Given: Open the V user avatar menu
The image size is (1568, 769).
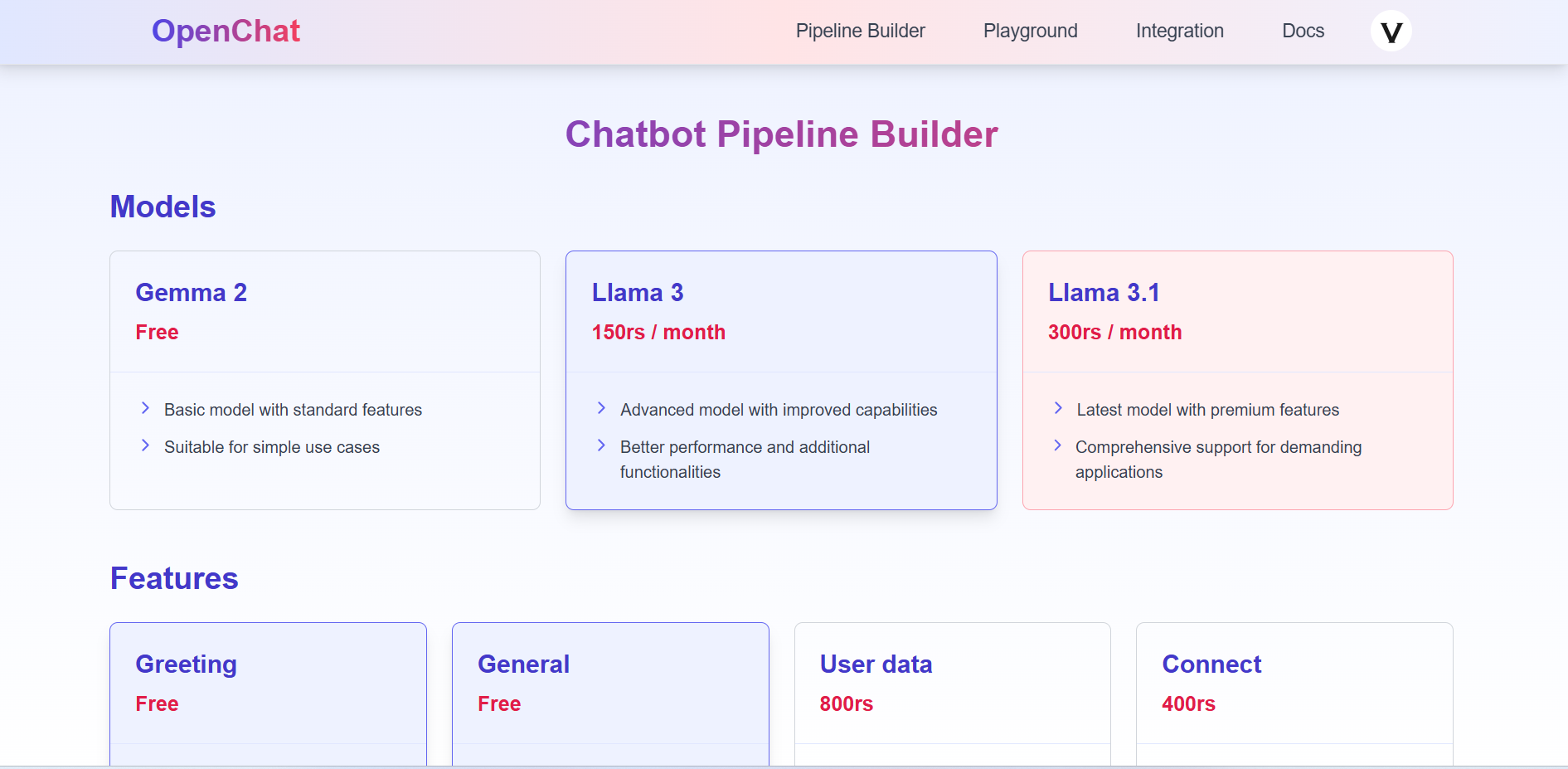Looking at the screenshot, I should [1391, 32].
